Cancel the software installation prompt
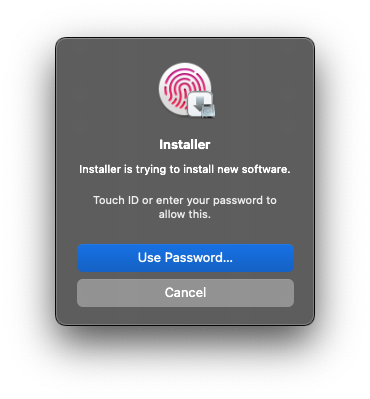The image size is (370, 399). (x=185, y=293)
